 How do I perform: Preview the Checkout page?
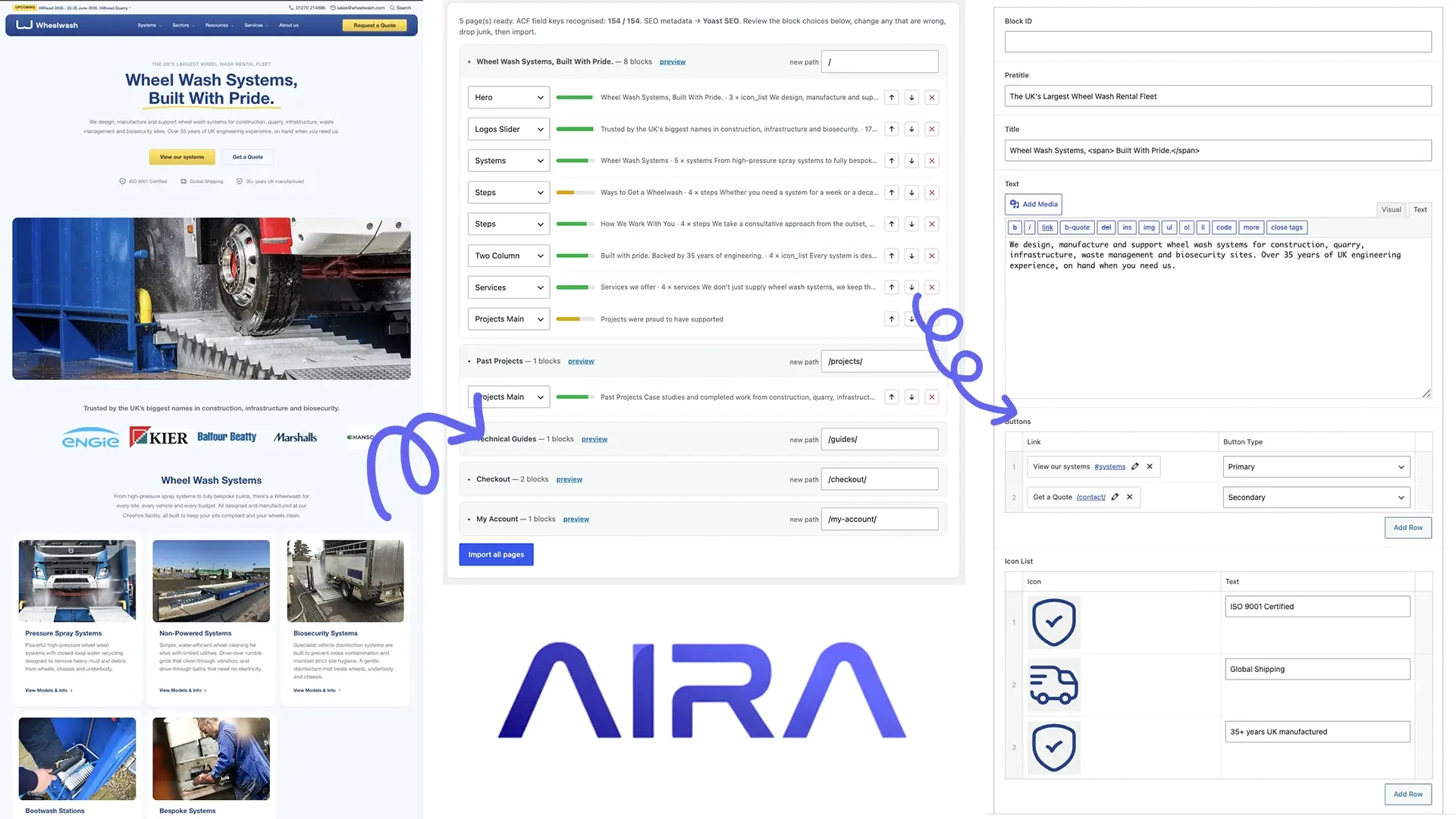(569, 479)
